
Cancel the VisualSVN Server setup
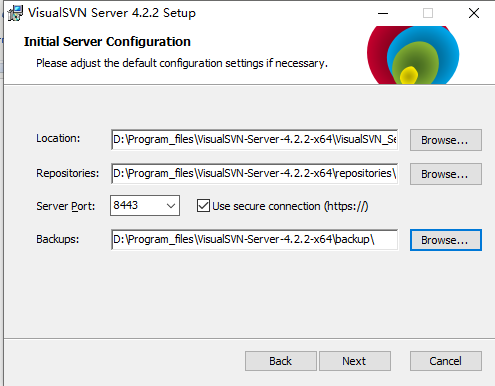pyautogui.click(x=446, y=361)
